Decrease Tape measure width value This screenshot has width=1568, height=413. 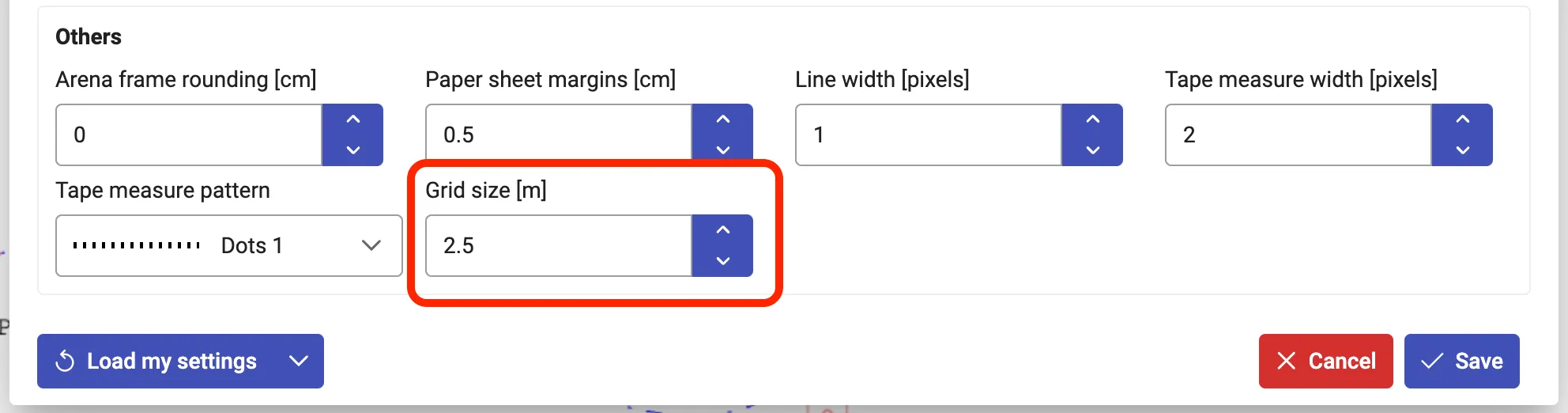point(1462,150)
